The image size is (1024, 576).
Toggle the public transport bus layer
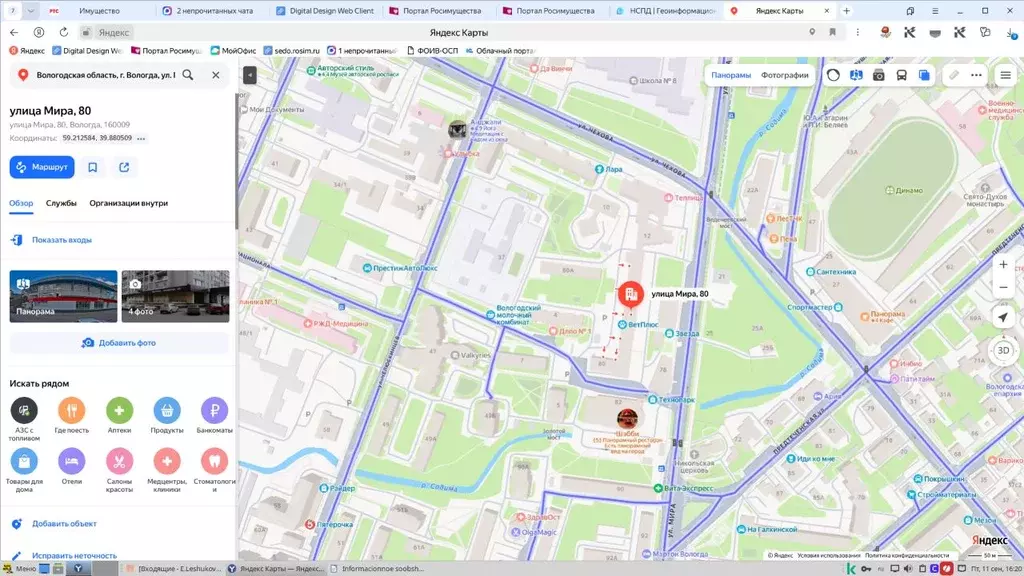(x=901, y=75)
